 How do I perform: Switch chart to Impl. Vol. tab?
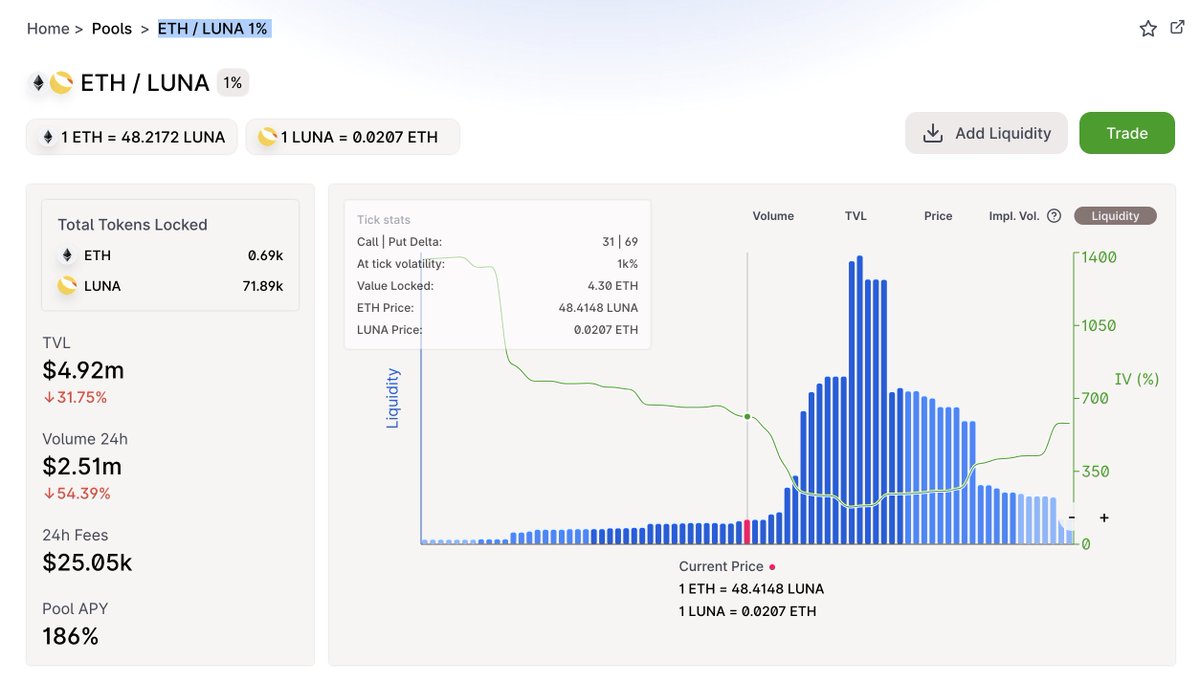click(x=1014, y=216)
